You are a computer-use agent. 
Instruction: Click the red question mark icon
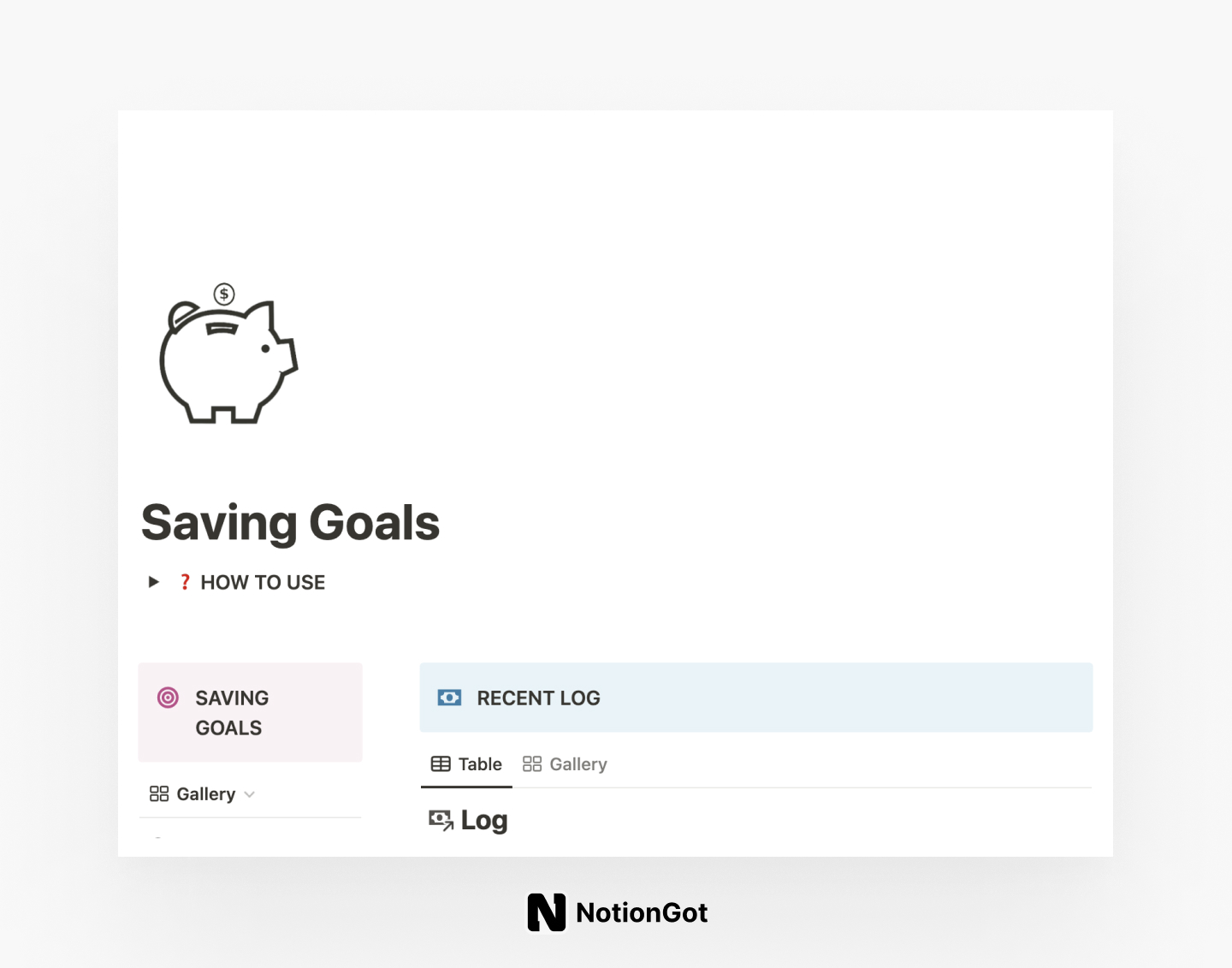click(185, 582)
